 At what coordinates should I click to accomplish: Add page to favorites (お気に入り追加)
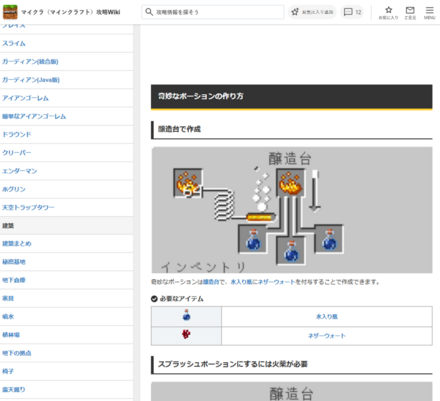pos(312,12)
